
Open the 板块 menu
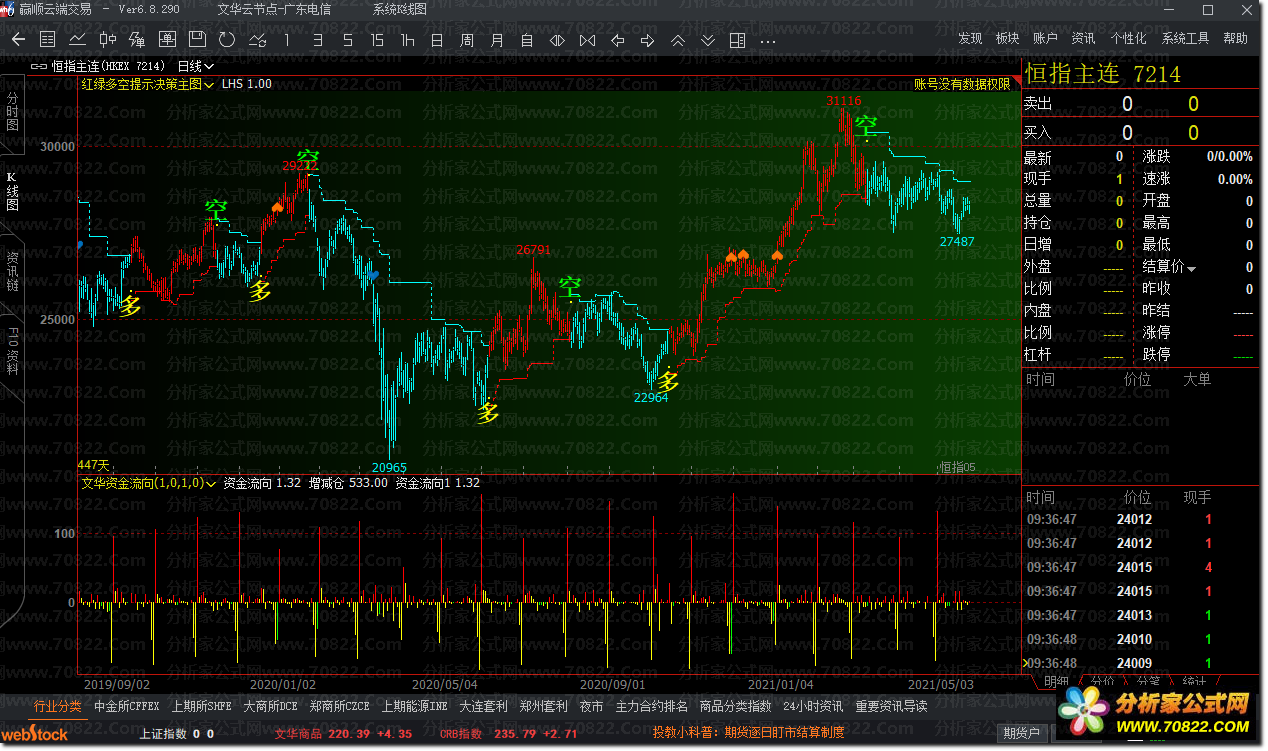pos(1007,38)
